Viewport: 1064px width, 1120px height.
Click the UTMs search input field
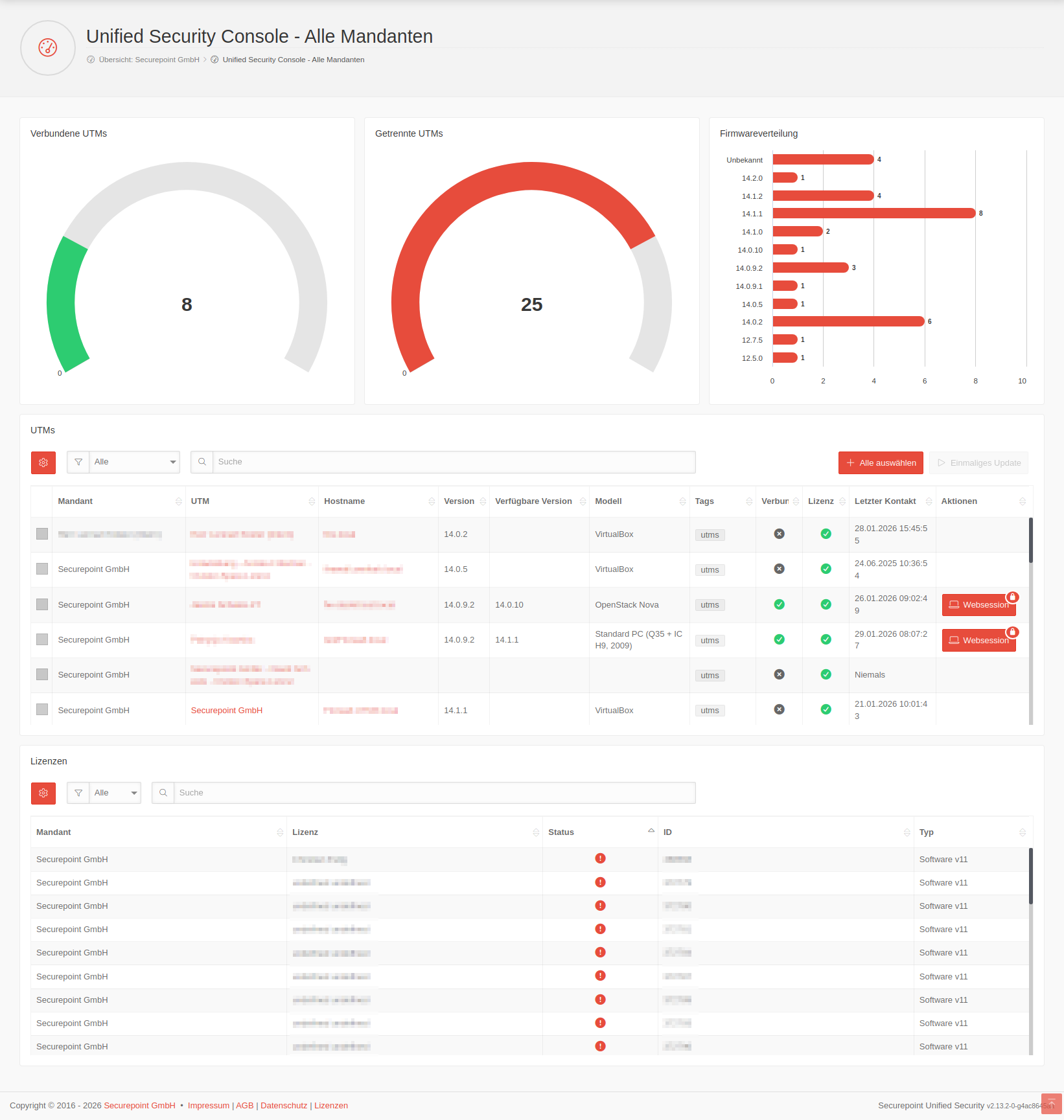coord(454,462)
